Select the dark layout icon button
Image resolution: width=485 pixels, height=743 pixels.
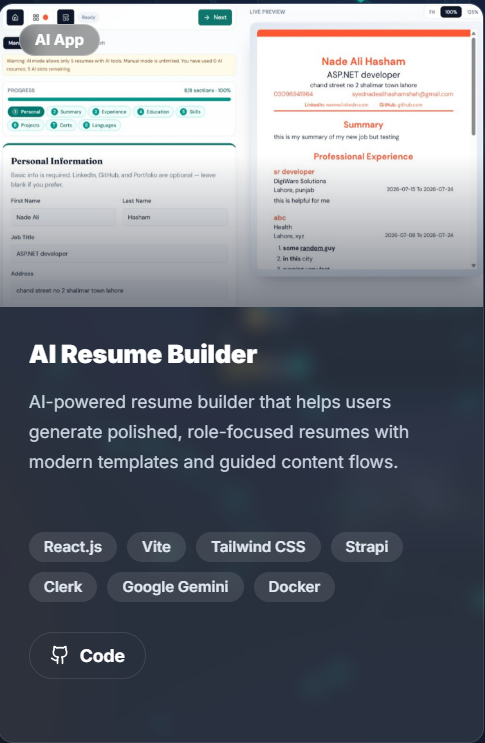pyautogui.click(x=65, y=18)
